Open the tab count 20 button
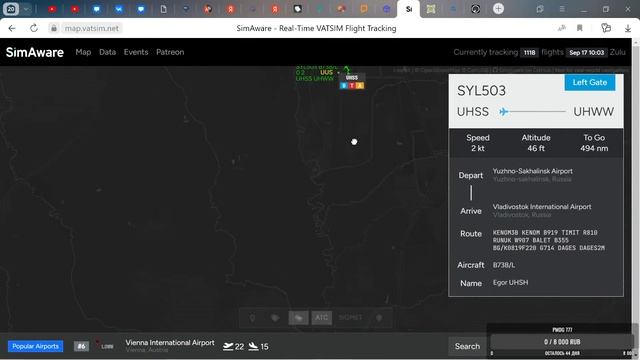The height and width of the screenshot is (360, 640). [11, 9]
